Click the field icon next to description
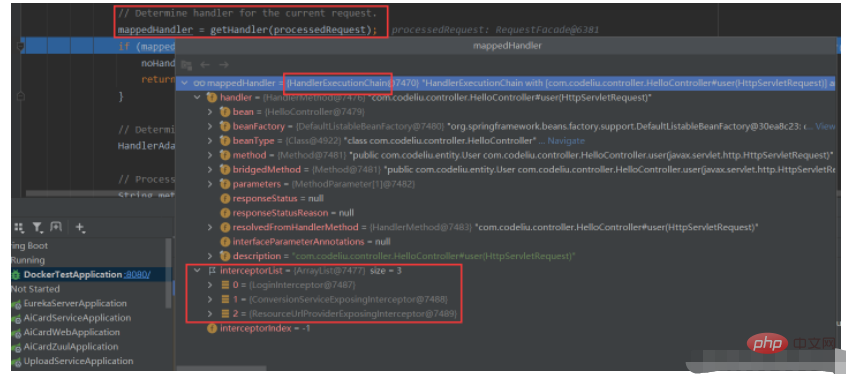 [x=225, y=256]
